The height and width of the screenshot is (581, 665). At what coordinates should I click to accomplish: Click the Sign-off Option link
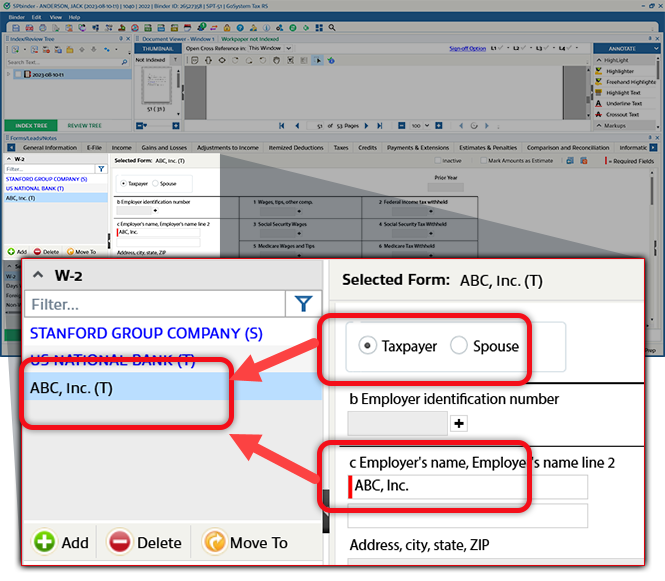tap(467, 48)
